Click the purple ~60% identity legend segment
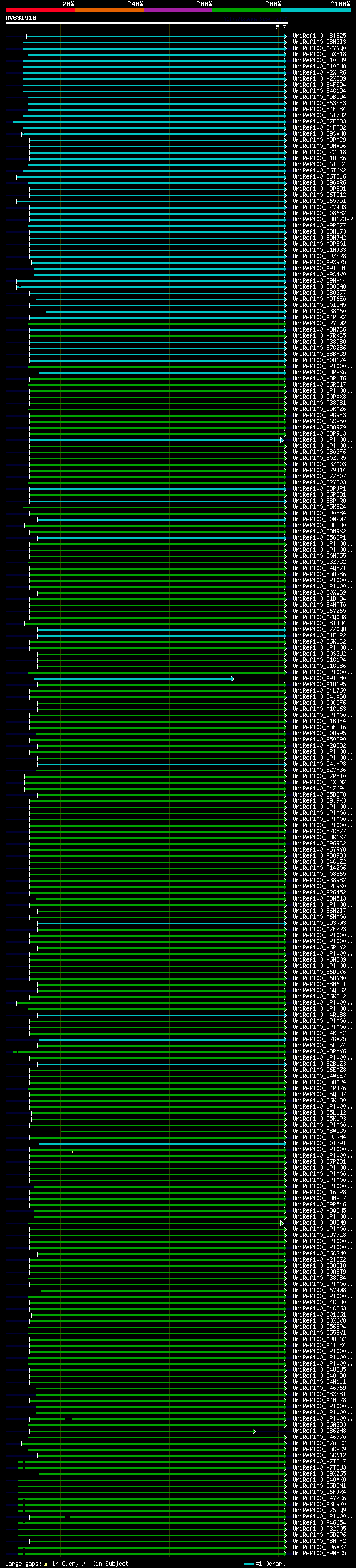This screenshot has width=356, height=1568. (x=179, y=10)
